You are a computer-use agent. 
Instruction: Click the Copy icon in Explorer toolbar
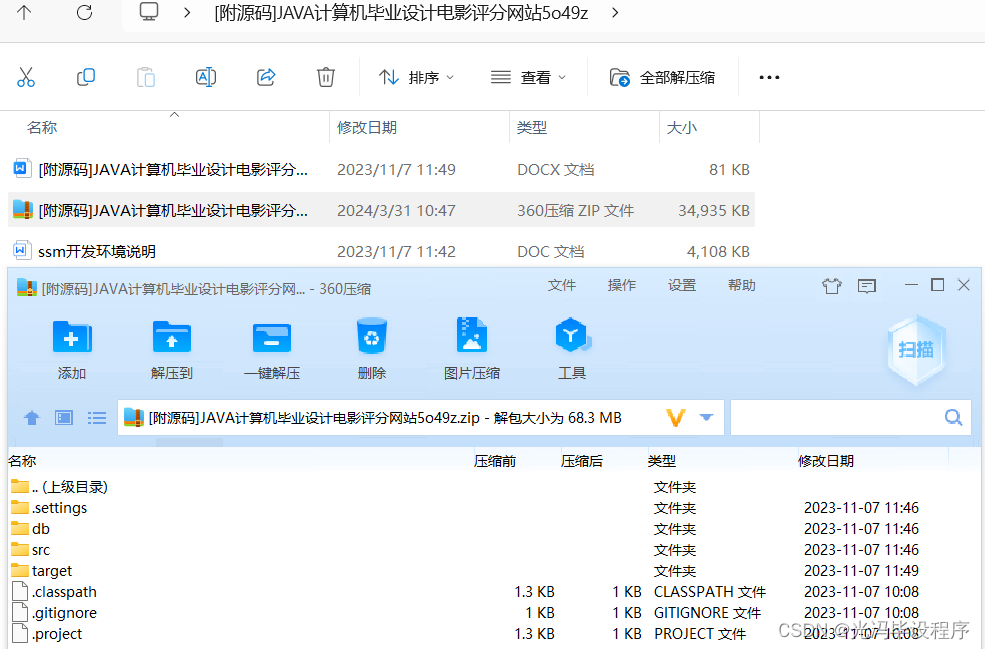[85, 77]
